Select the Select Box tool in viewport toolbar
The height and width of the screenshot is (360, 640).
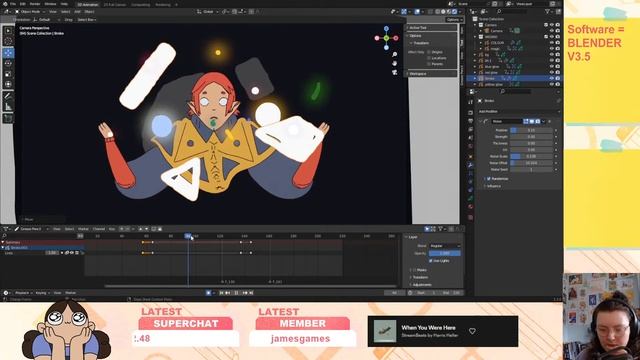click(8, 31)
